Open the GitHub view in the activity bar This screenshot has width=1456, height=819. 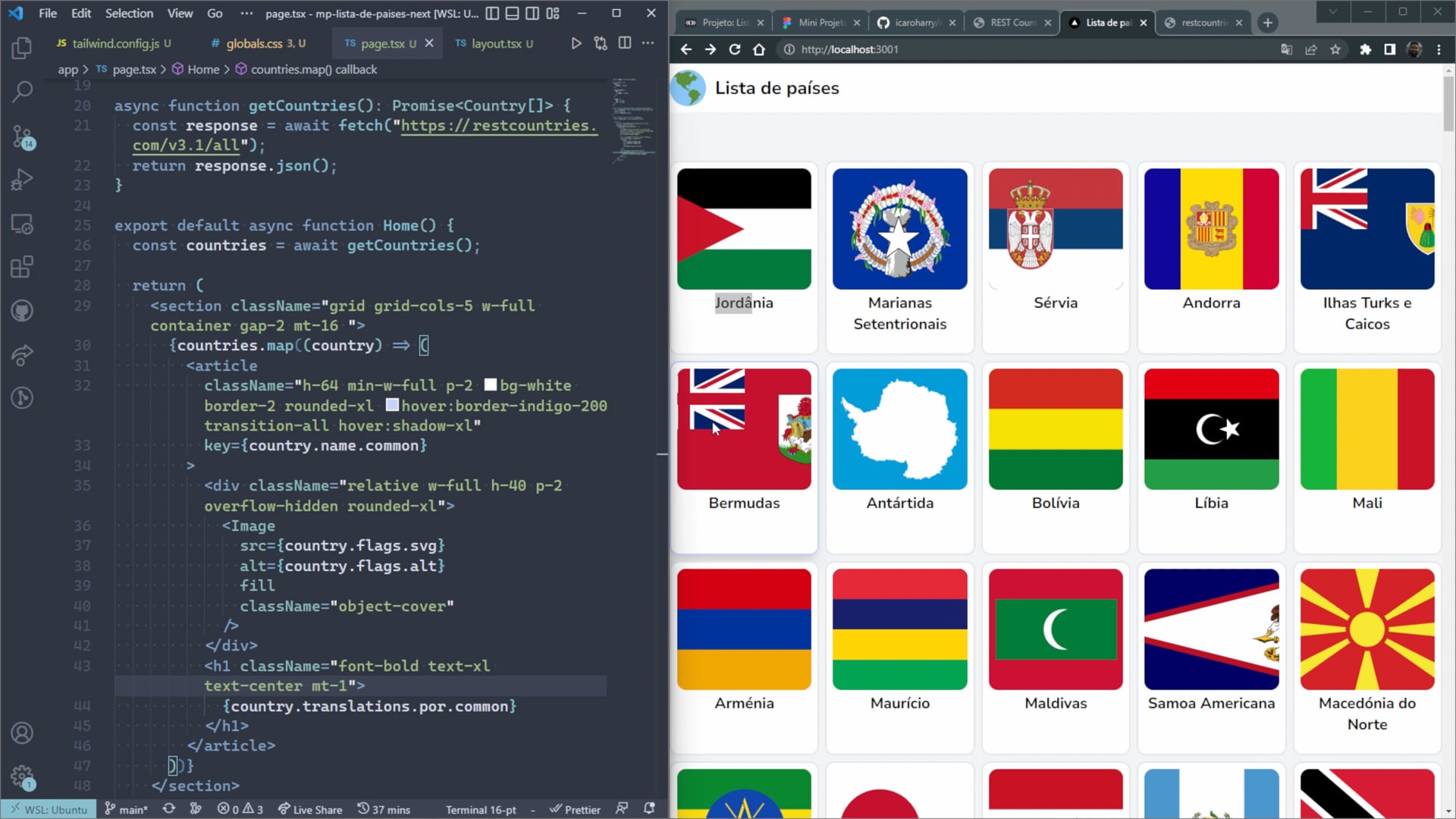(22, 311)
